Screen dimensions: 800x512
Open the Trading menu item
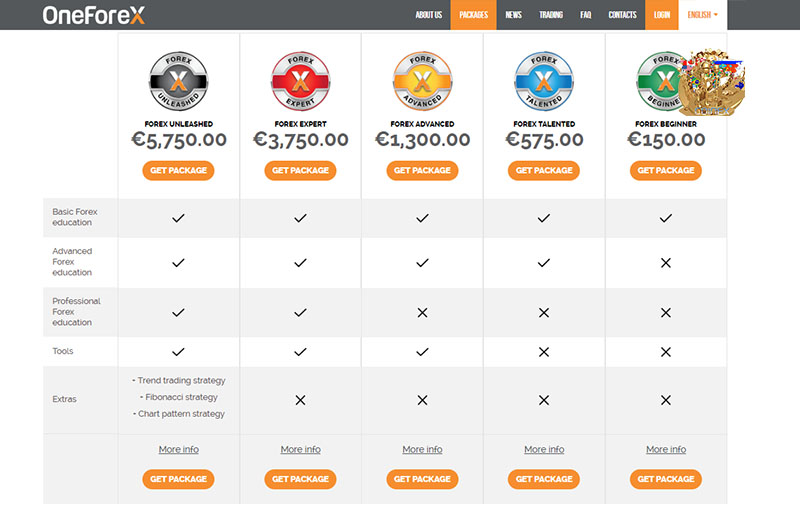point(551,15)
